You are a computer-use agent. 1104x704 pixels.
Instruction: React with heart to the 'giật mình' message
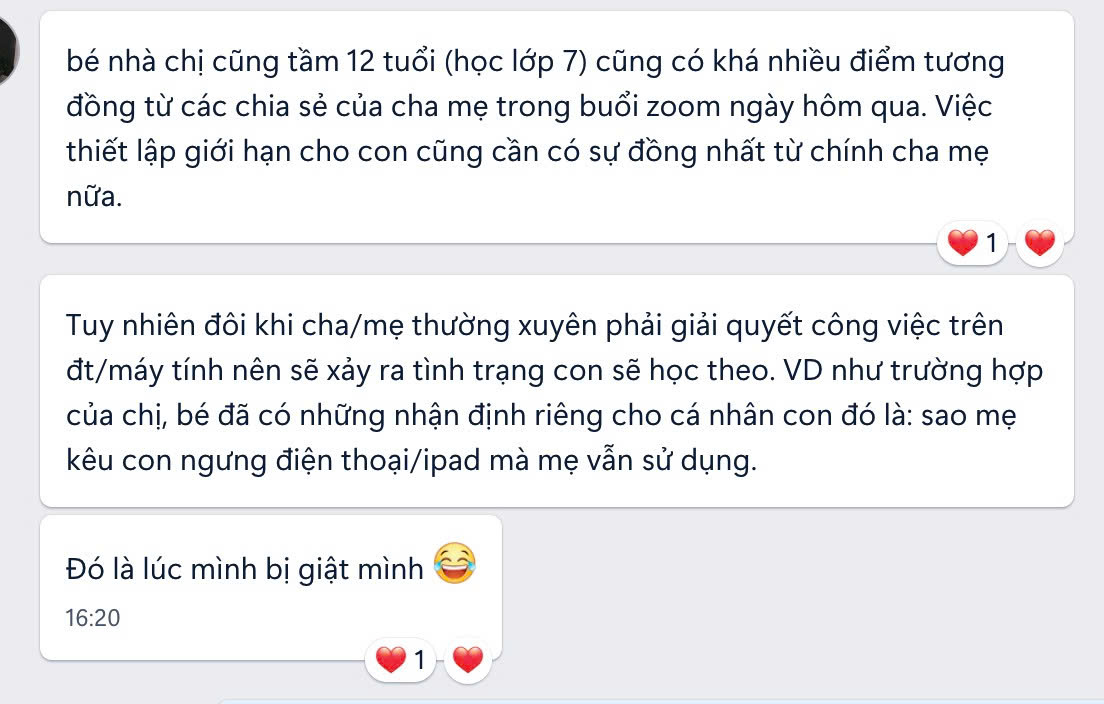pyautogui.click(x=468, y=660)
